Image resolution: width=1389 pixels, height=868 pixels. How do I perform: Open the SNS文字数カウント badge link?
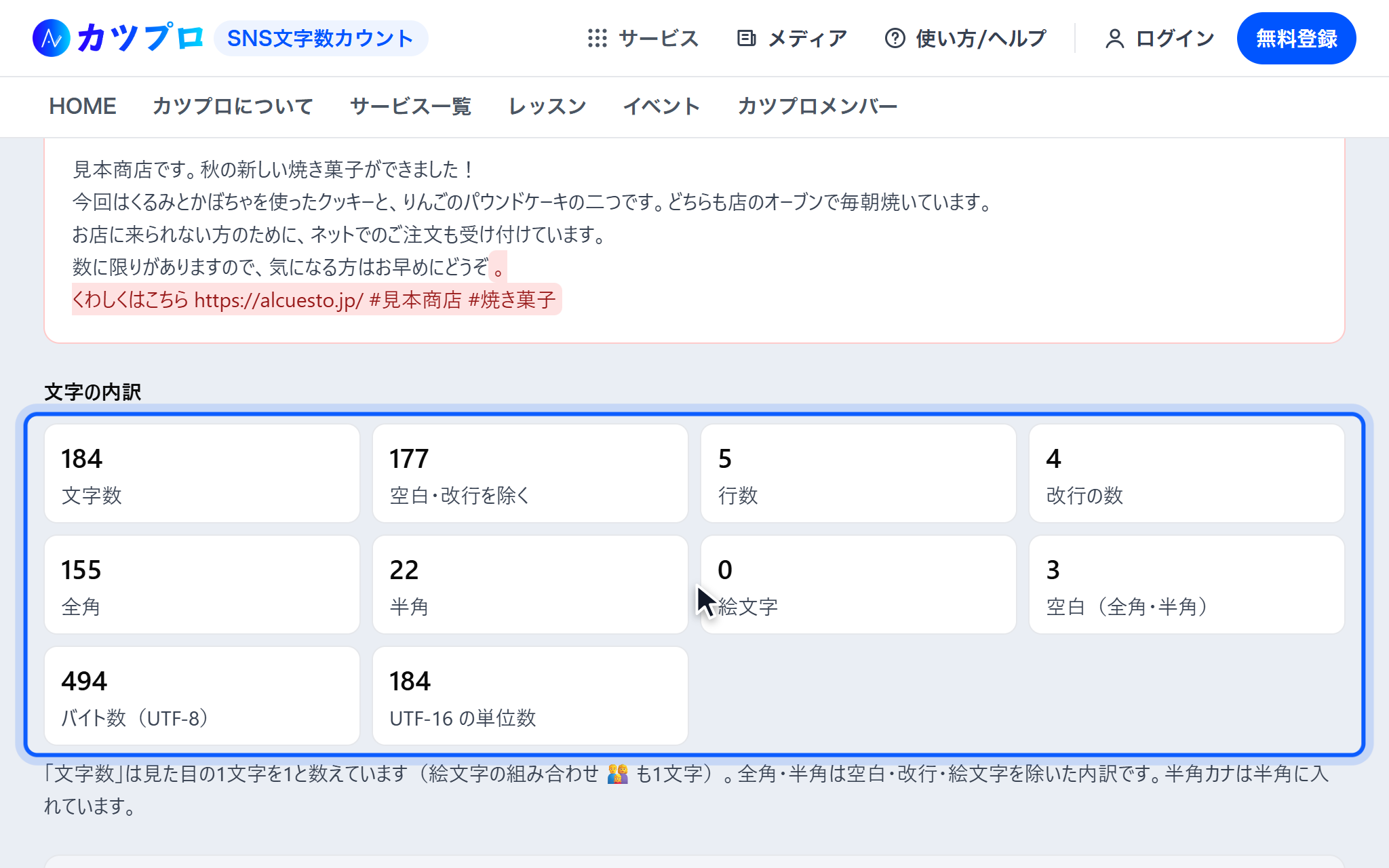(x=321, y=38)
